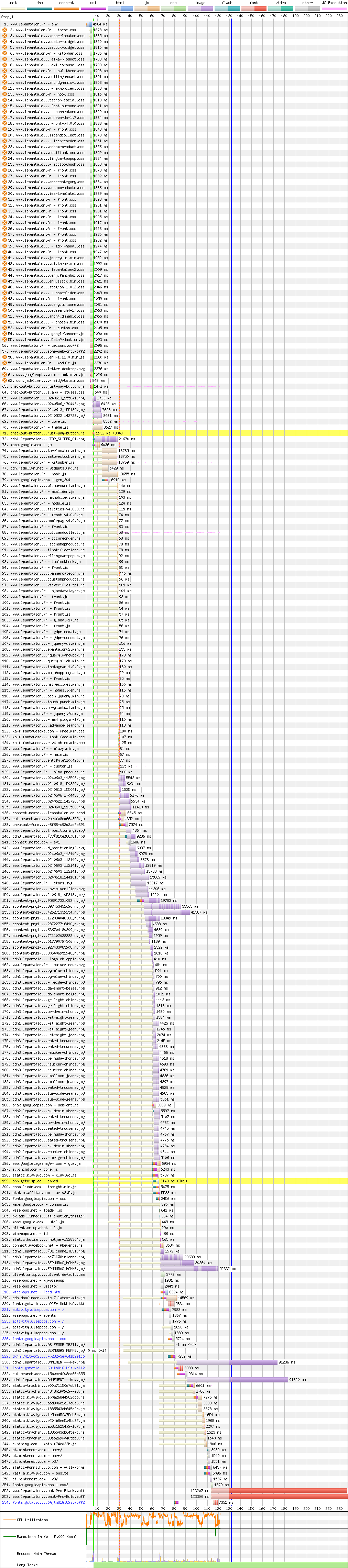Click blocking icon beside font-awesome.css request 15
The width and height of the screenshot is (348, 1568).
[x=5, y=106]
